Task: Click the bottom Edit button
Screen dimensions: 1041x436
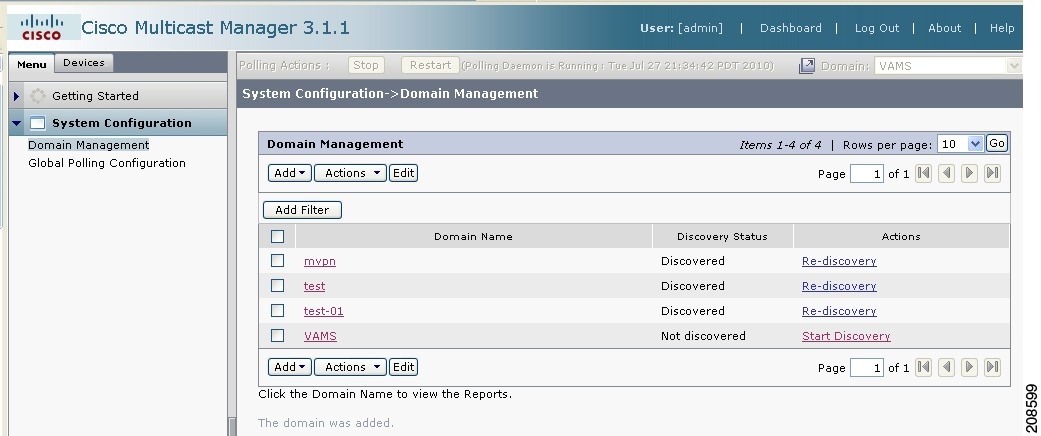Action: 403,367
